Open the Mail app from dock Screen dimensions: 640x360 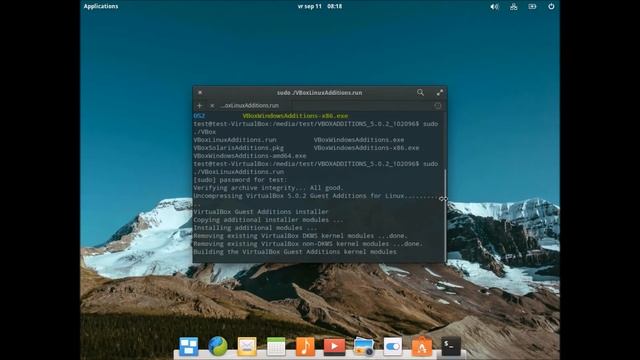[x=247, y=347]
